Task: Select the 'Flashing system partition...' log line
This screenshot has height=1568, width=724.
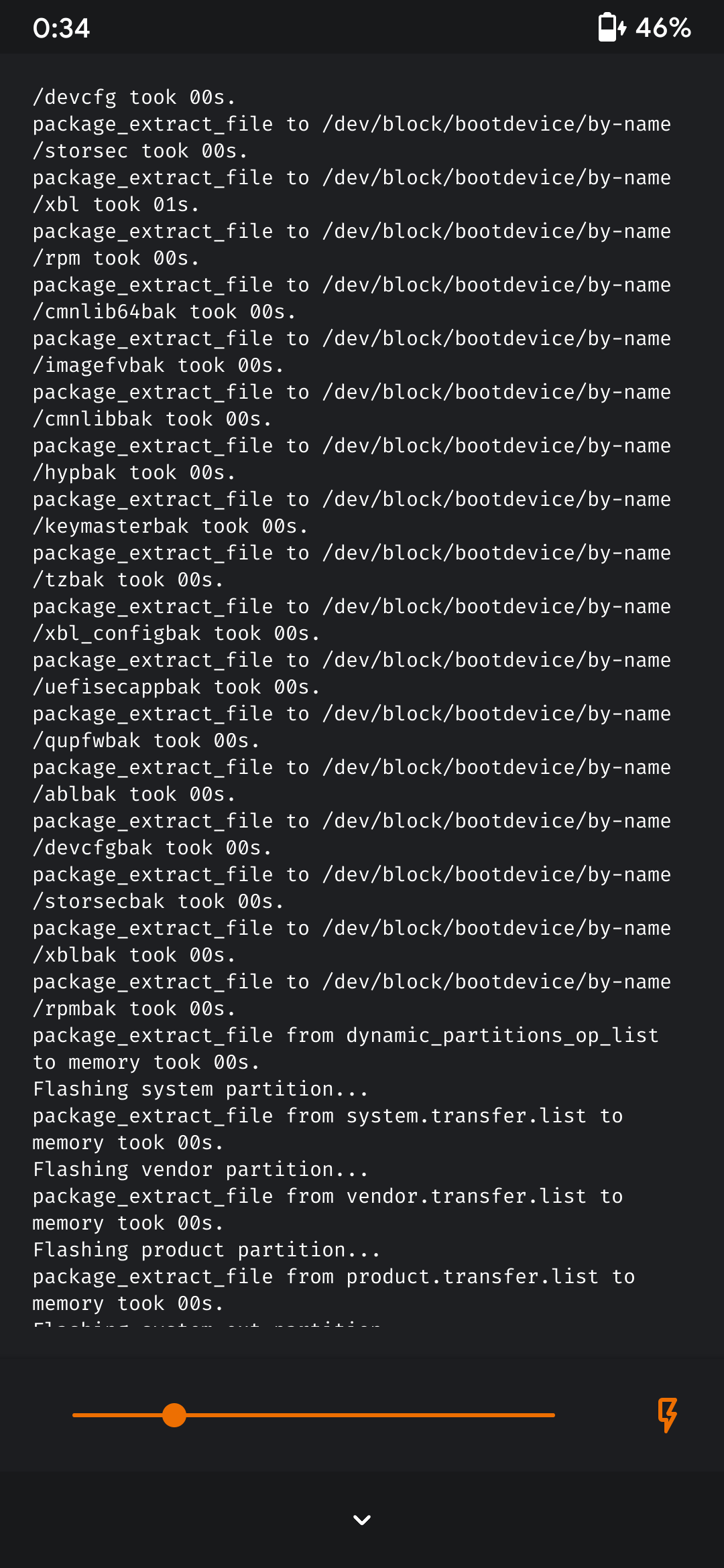Action: tap(201, 1089)
